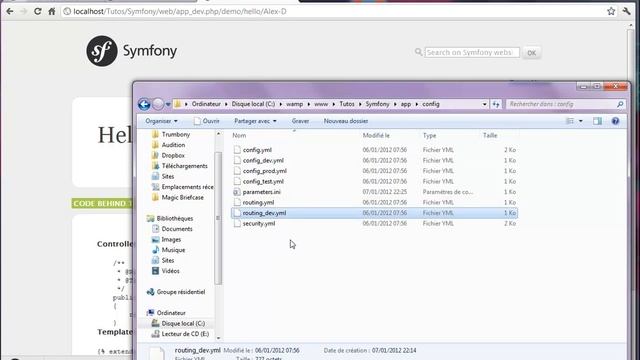640x360 pixels.
Task: Click Explorer's back navigation button
Action: coord(144,104)
